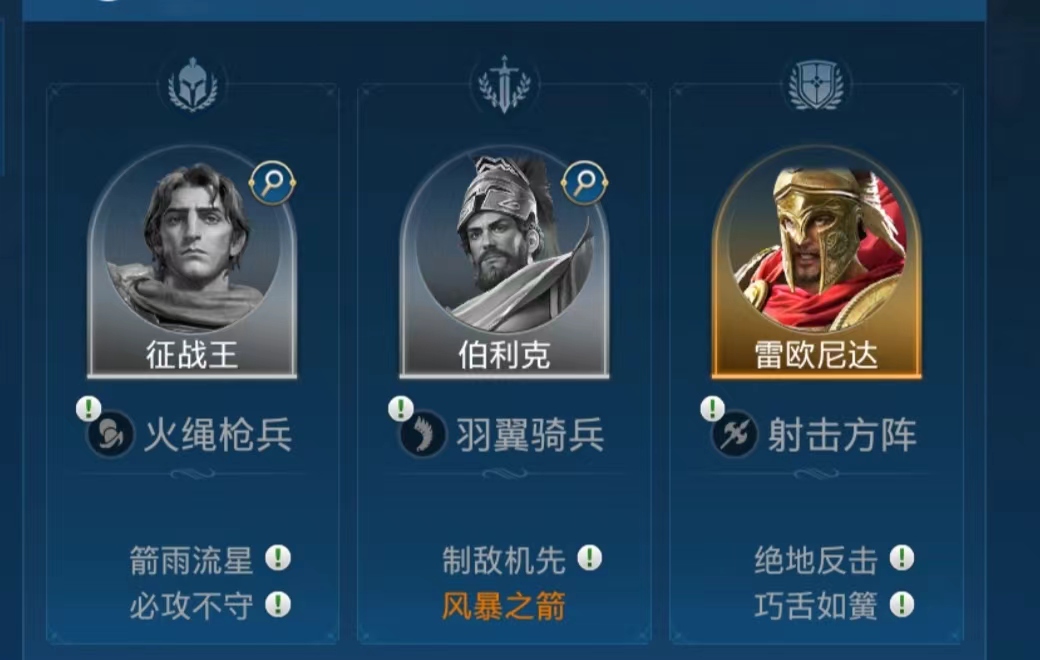1040x660 pixels.
Task: Click the 射击方阵 crossed-axes troop icon
Action: point(734,434)
